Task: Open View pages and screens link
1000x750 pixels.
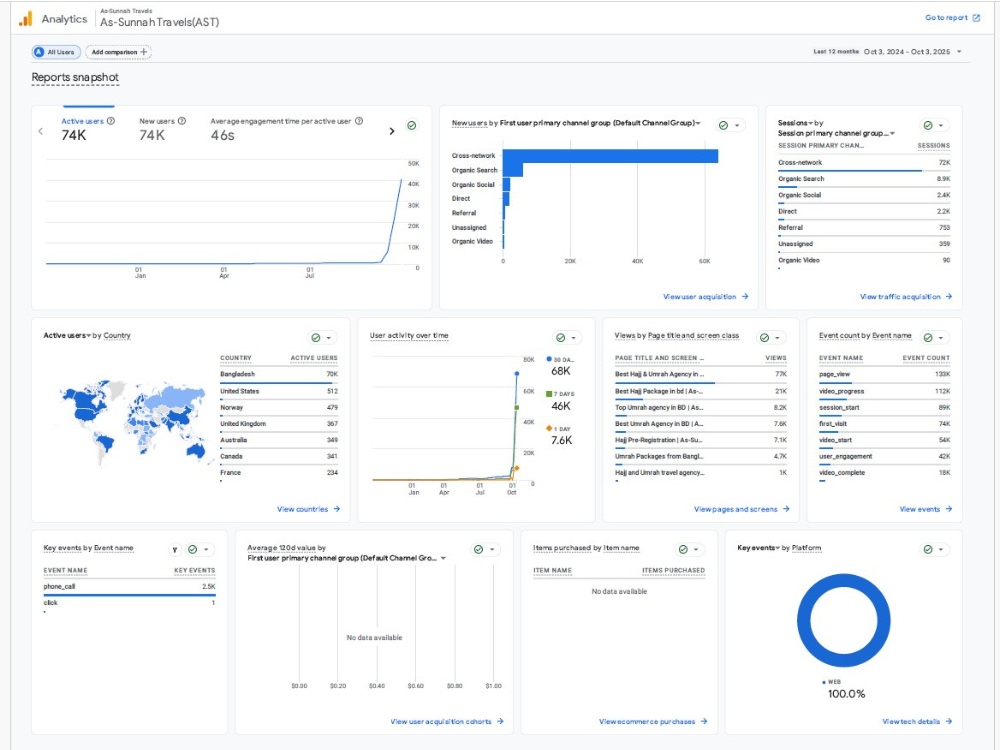Action: click(x=741, y=509)
